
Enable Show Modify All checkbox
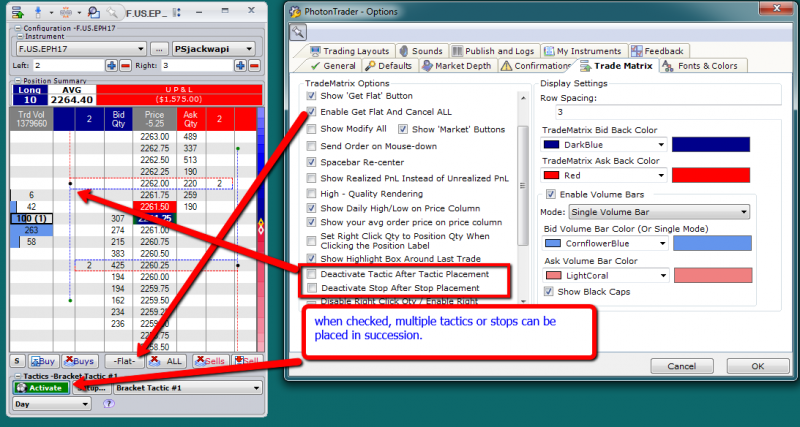click(x=311, y=129)
